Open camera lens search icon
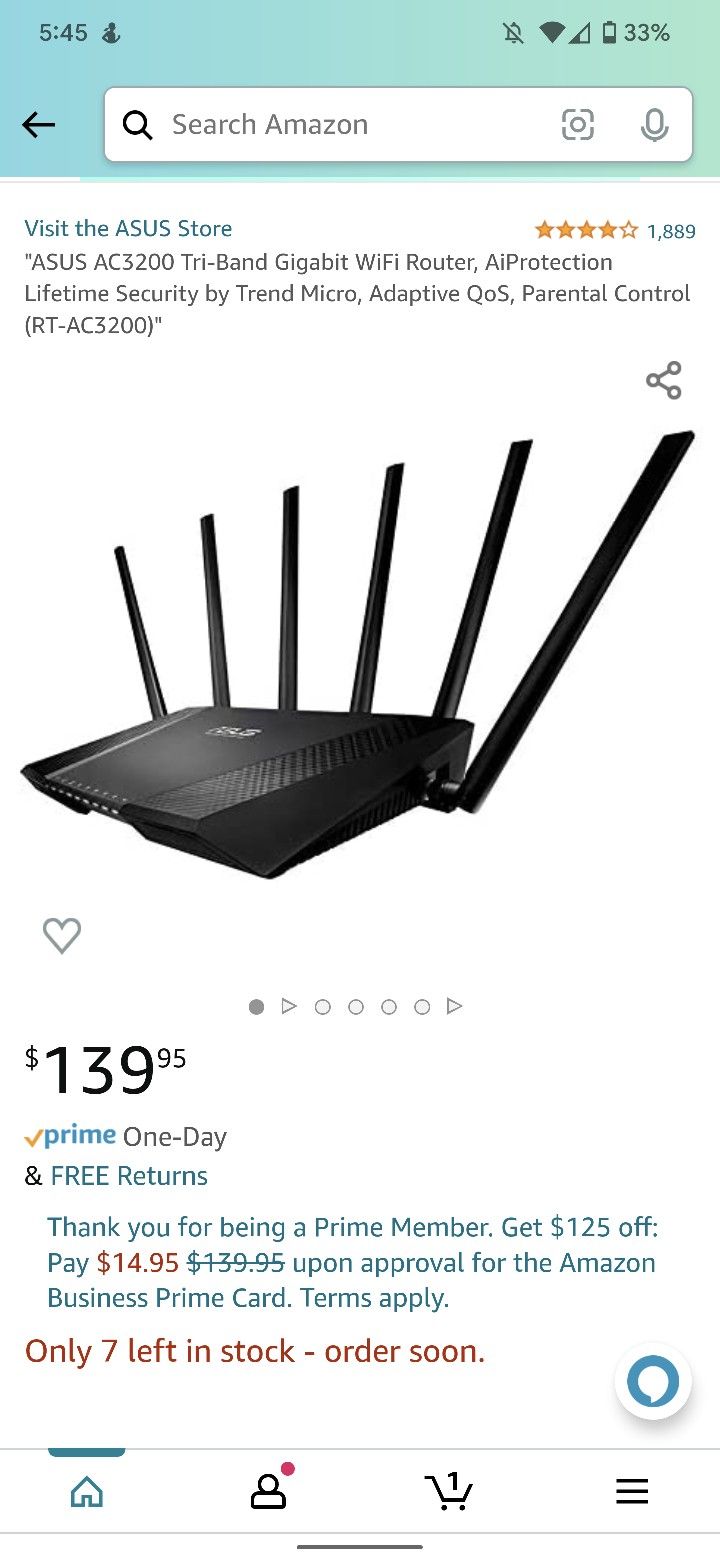Image resolution: width=720 pixels, height=1560 pixels. [x=578, y=125]
